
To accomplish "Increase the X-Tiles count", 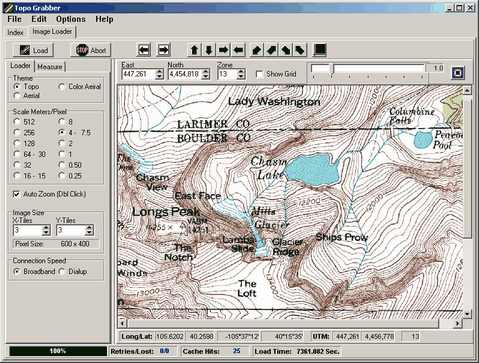I will click(46, 227).
